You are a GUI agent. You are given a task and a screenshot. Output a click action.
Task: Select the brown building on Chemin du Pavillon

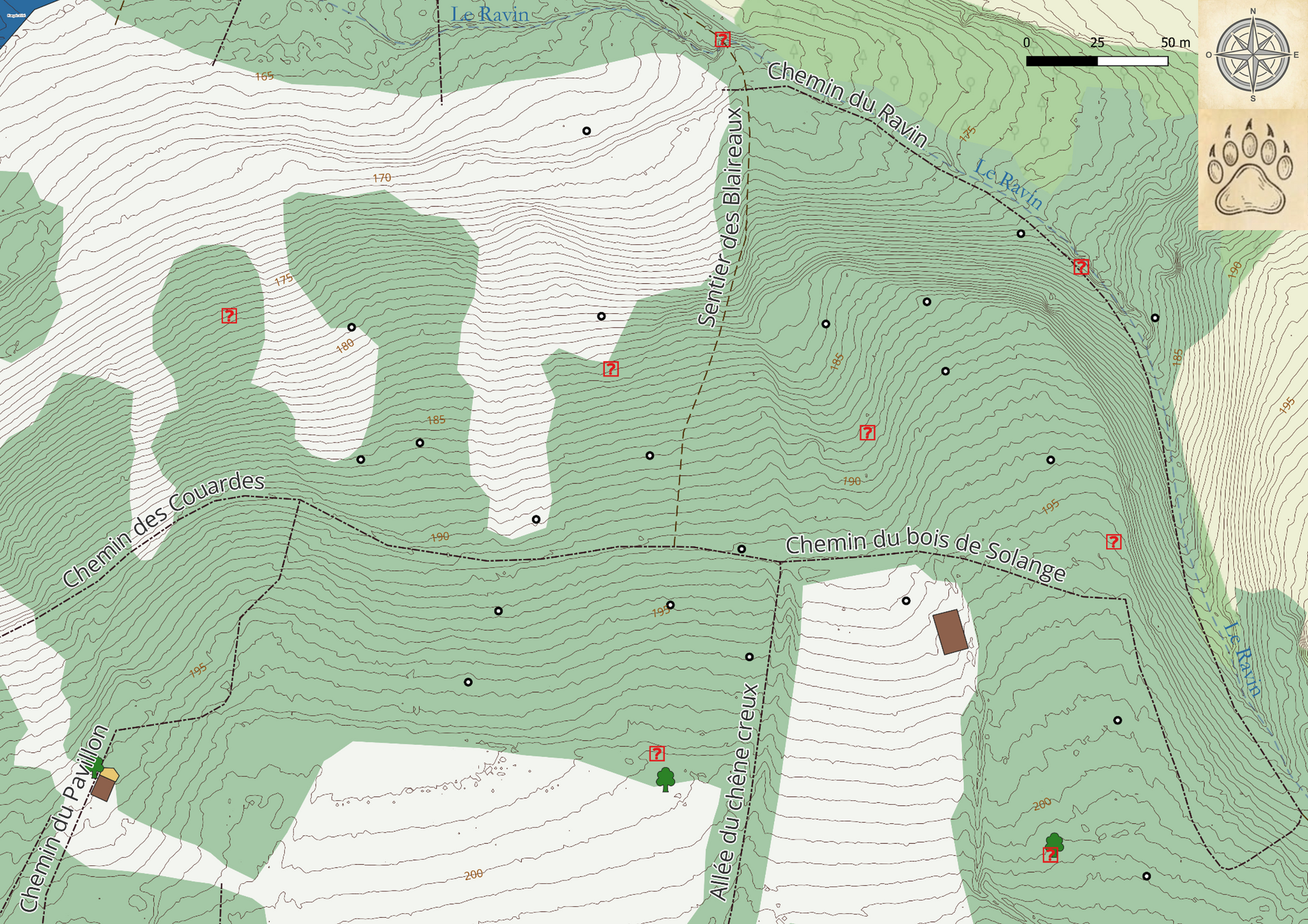coord(103,788)
